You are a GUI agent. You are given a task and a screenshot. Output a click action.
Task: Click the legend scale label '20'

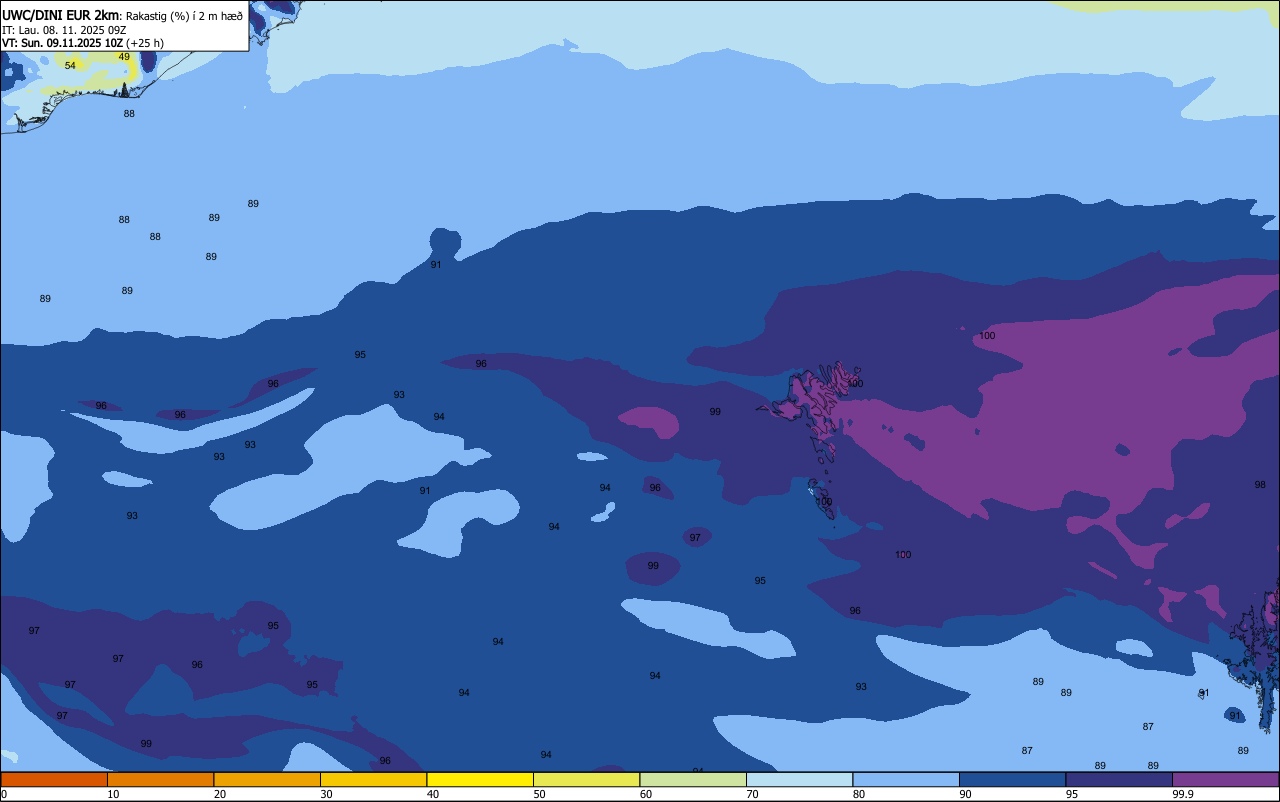[x=220, y=794]
